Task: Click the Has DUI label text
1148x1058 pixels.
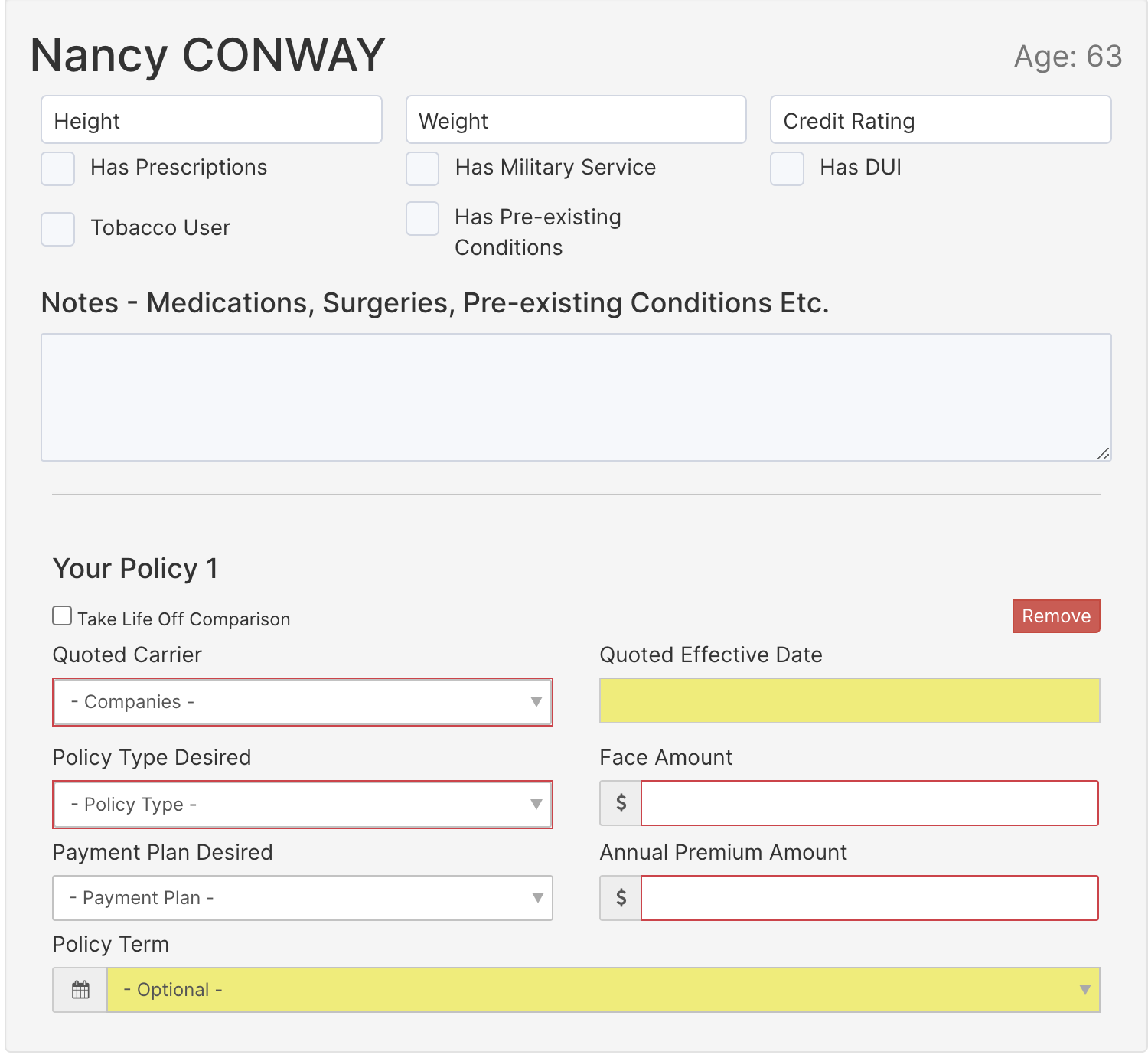Action: click(x=861, y=168)
